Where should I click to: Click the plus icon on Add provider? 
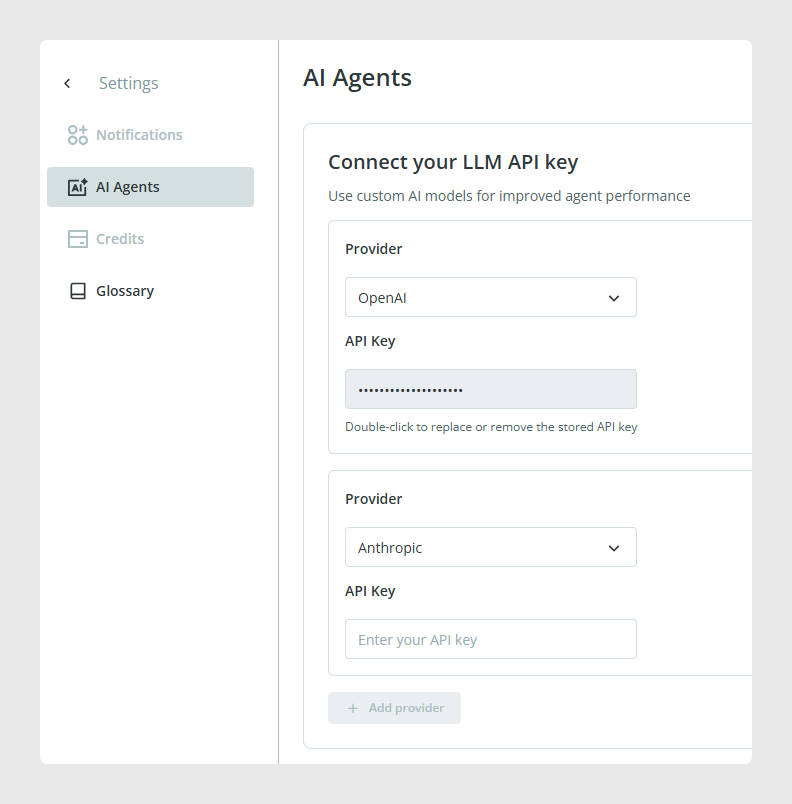pos(353,708)
